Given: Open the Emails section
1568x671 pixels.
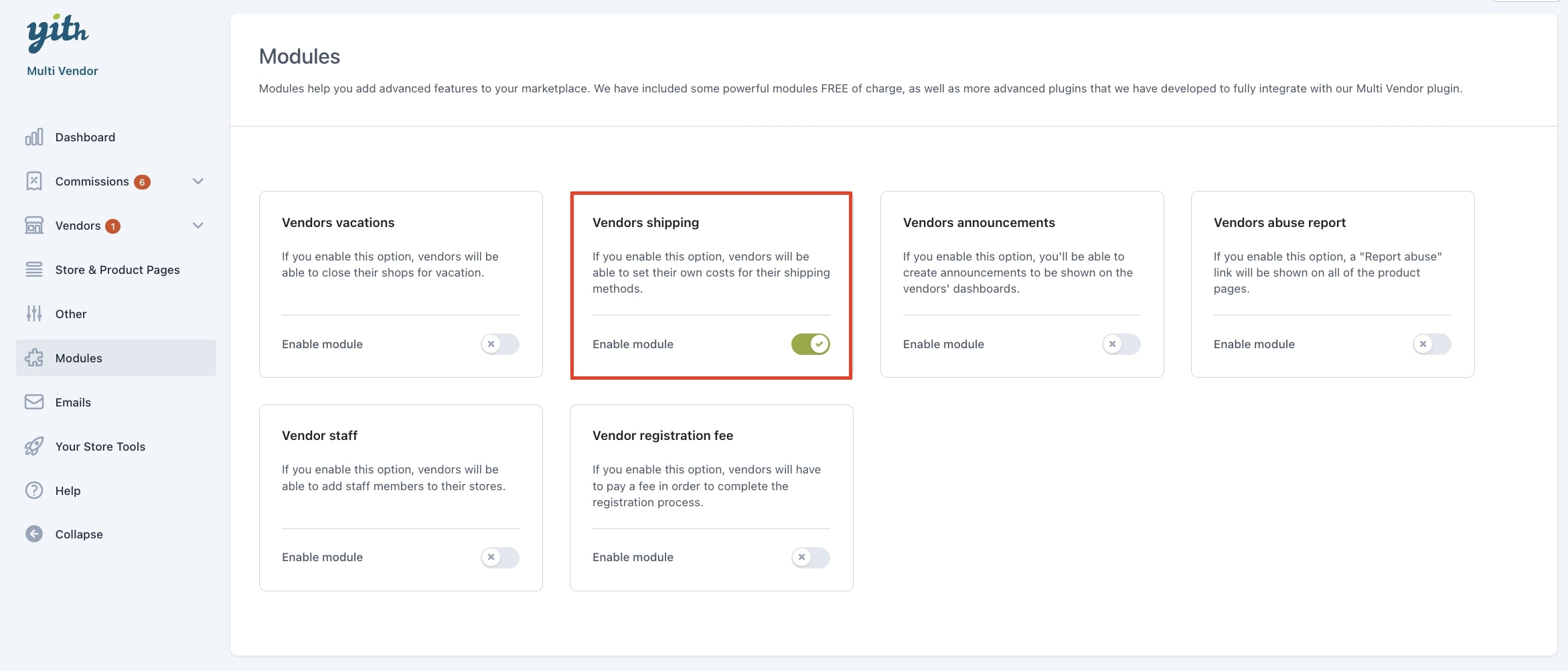Looking at the screenshot, I should click(x=116, y=402).
